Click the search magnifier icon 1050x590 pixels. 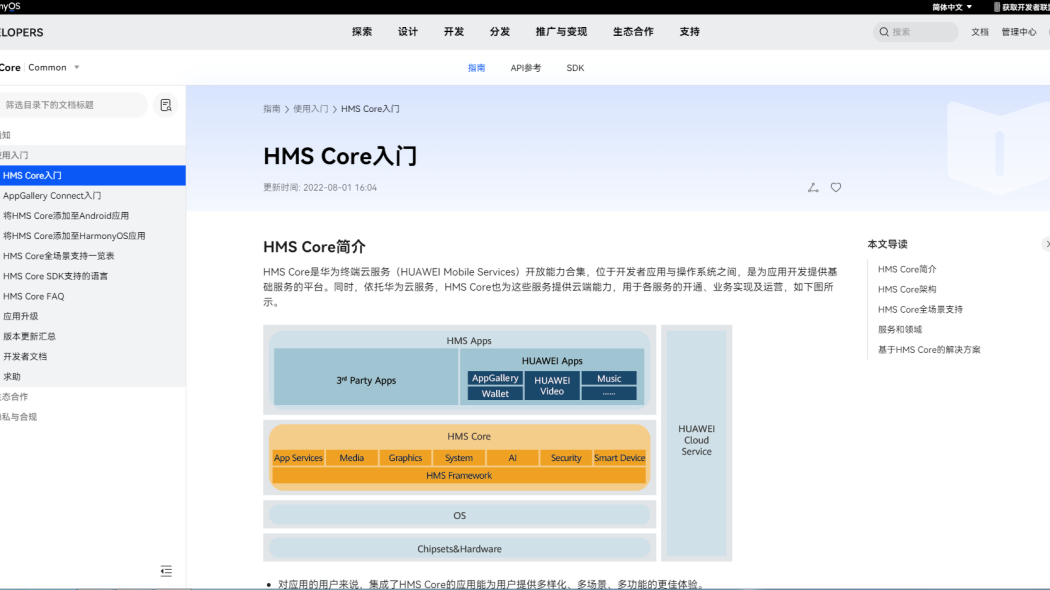click(x=884, y=31)
